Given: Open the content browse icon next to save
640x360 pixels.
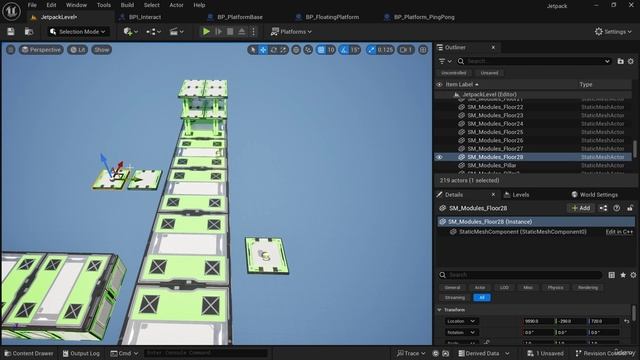Looking at the screenshot, I should pyautogui.click(x=29, y=31).
